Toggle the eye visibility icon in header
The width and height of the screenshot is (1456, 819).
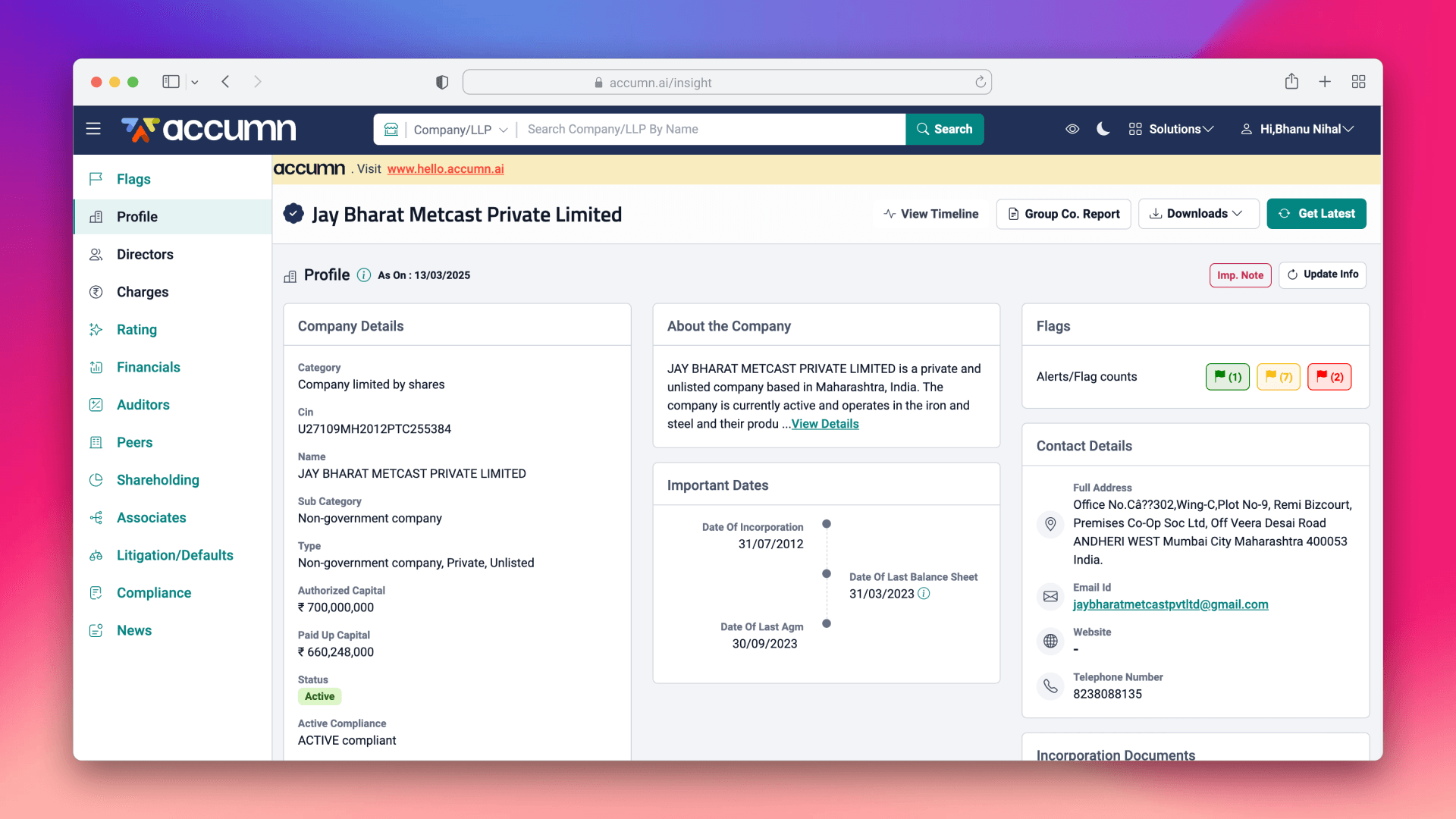click(x=1072, y=129)
